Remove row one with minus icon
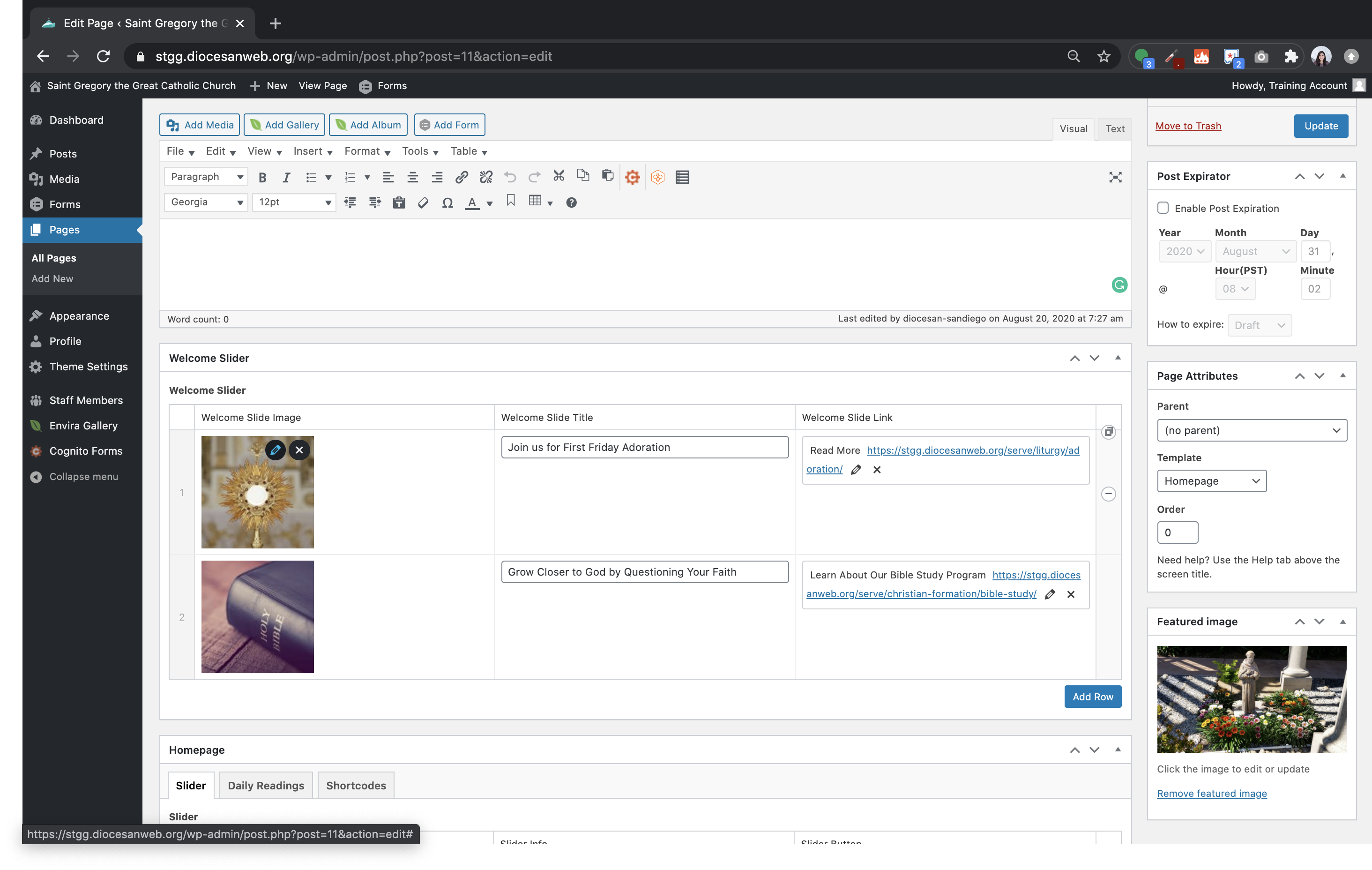 [x=1108, y=494]
